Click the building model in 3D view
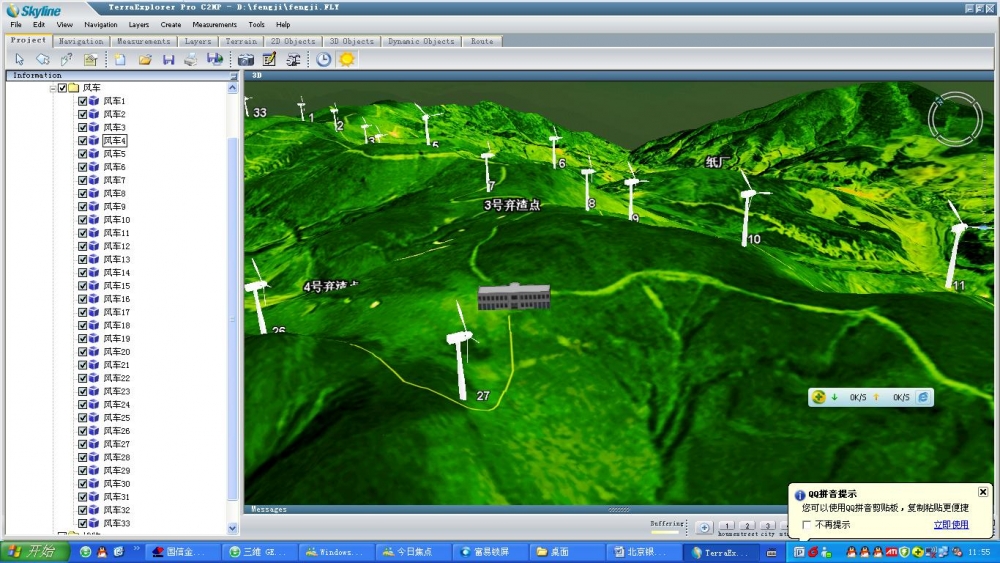Screen dimensions: 1000x563 pyautogui.click(x=514, y=297)
